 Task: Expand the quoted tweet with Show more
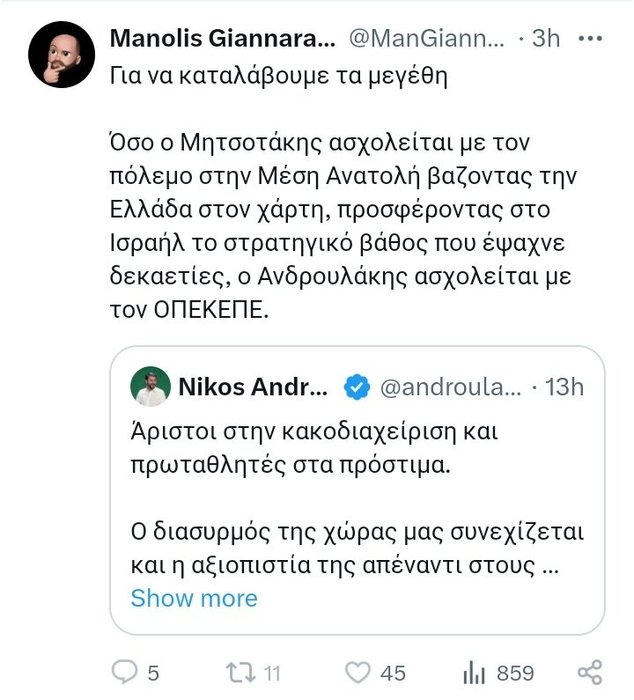194,598
